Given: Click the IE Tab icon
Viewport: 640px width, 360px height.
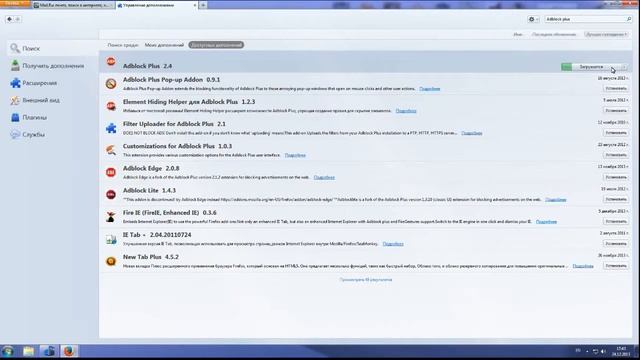Looking at the screenshot, I should [x=111, y=239].
